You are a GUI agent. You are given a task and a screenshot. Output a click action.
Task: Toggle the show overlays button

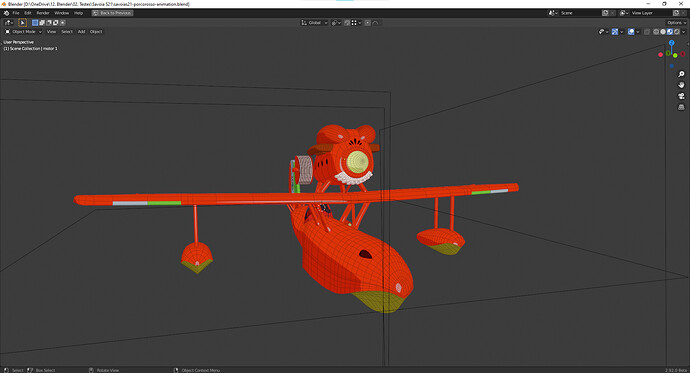point(631,32)
